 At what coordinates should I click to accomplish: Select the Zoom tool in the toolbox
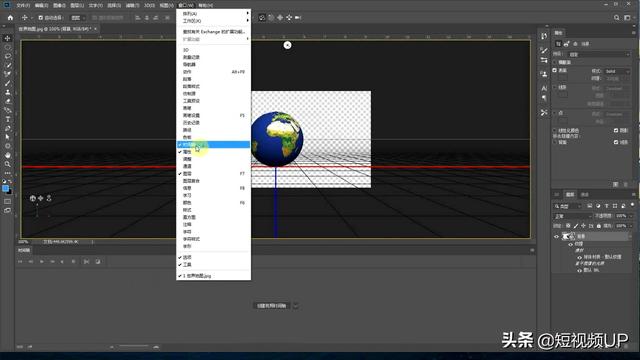(7, 164)
